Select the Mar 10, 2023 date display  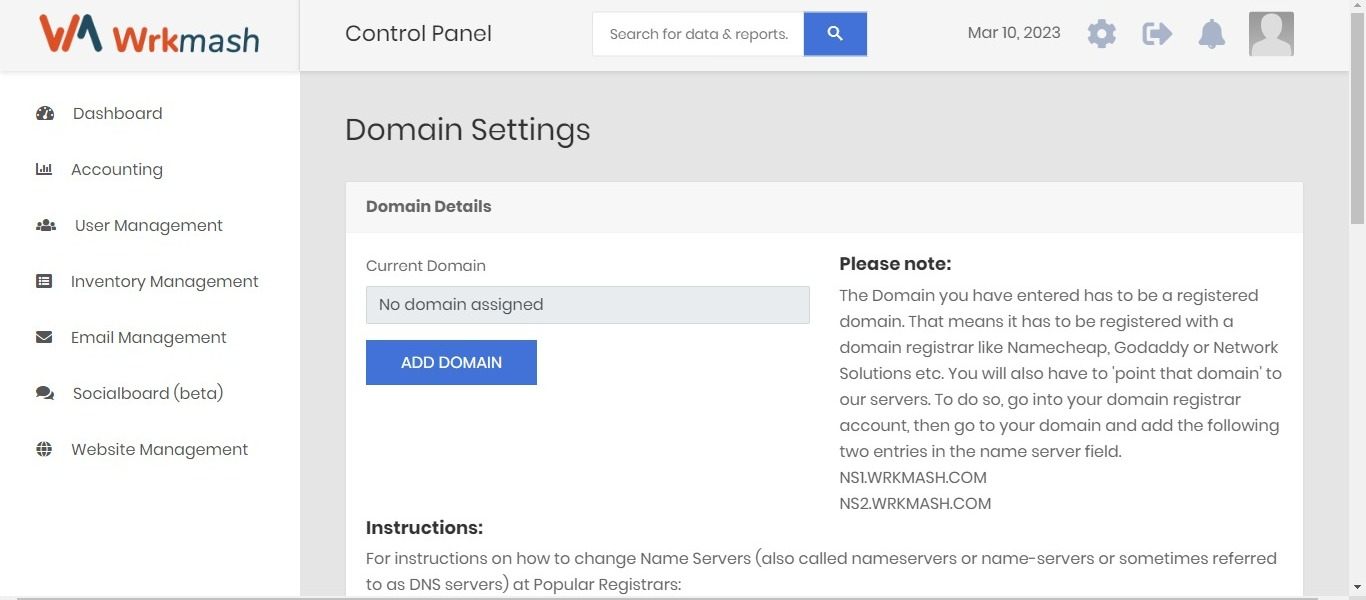pos(1013,32)
